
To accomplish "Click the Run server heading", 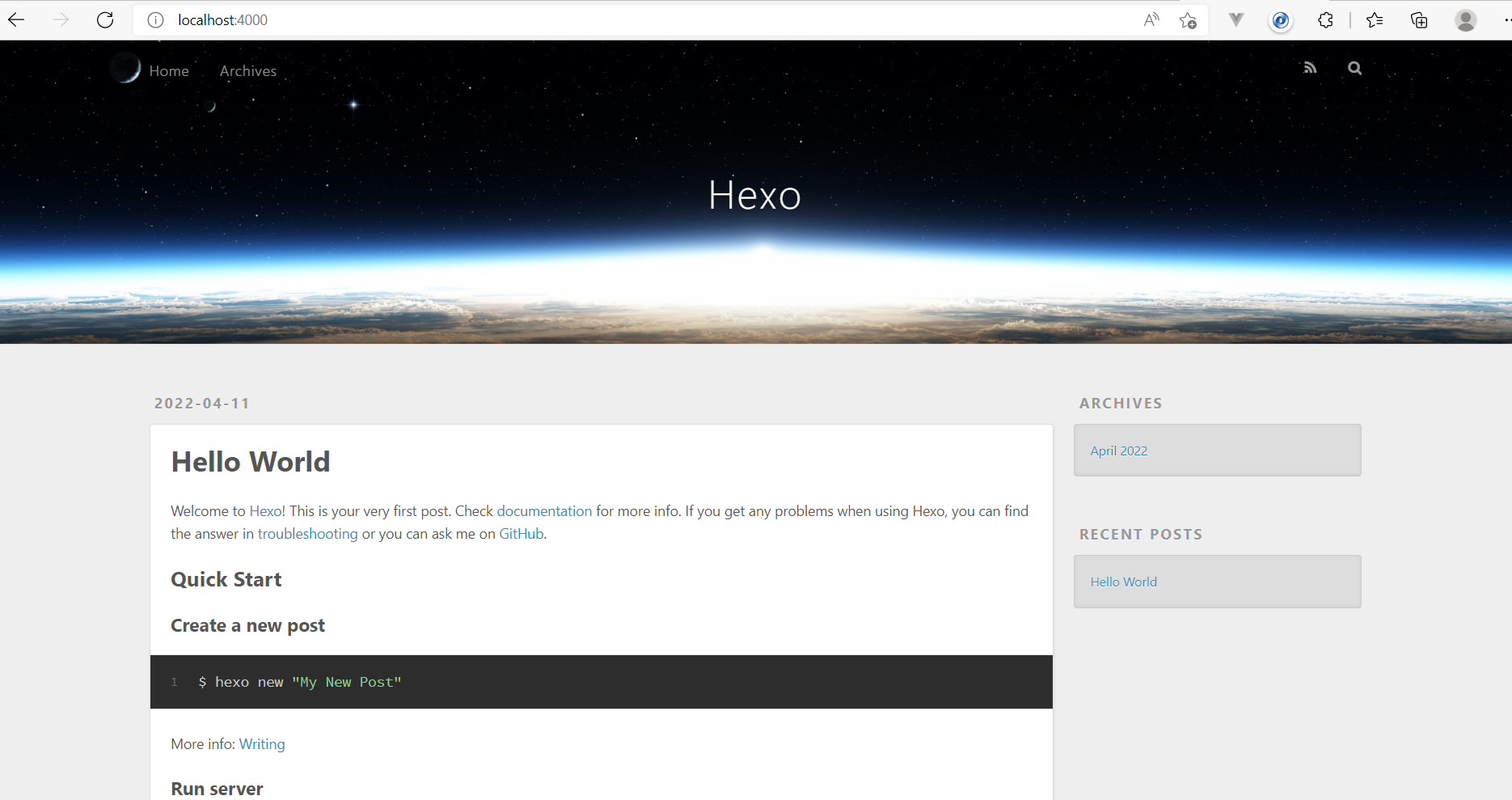I will coord(217,789).
